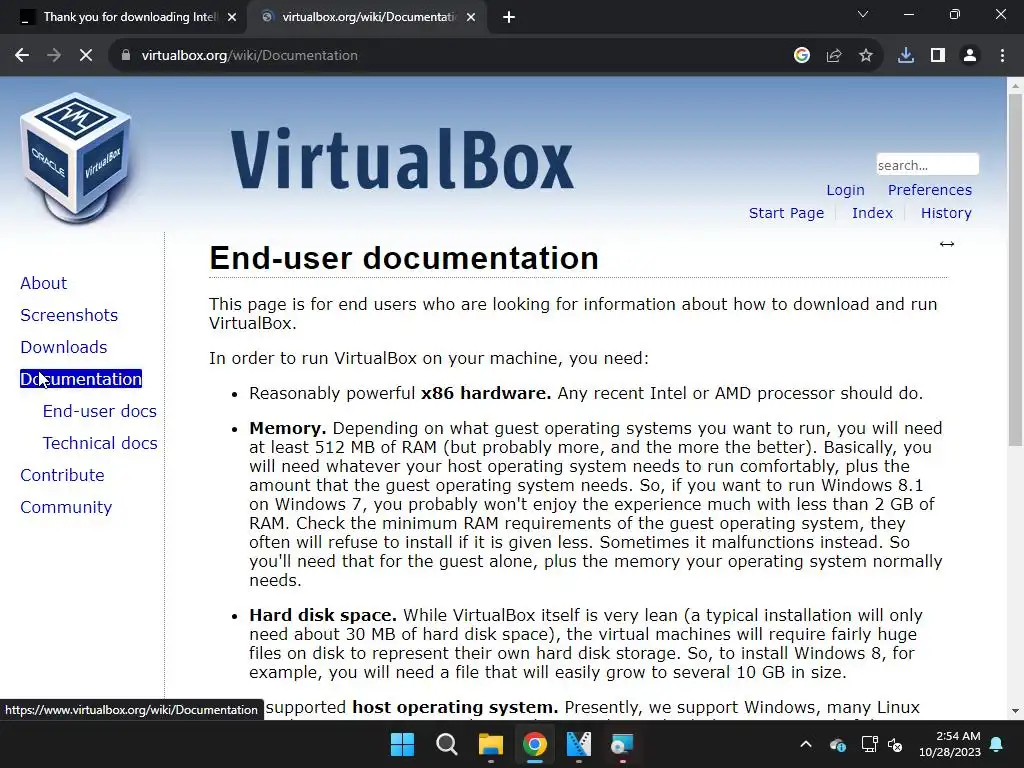The image size is (1024, 768).
Task: Open End-user docs sub-link
Action: click(99, 411)
